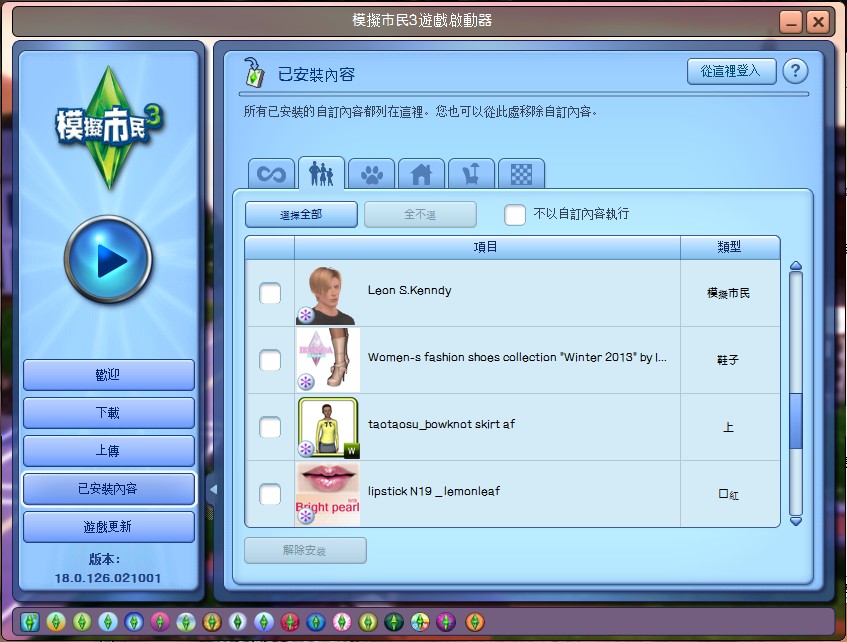Tick the Women-s fashion shoes collection checkbox
The height and width of the screenshot is (642, 847).
click(270, 360)
